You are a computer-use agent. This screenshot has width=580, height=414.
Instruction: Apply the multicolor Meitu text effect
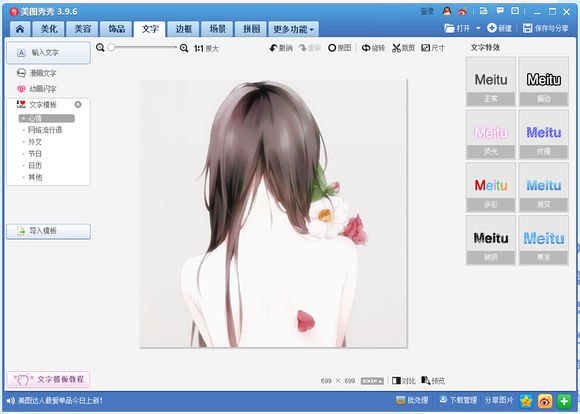(491, 188)
